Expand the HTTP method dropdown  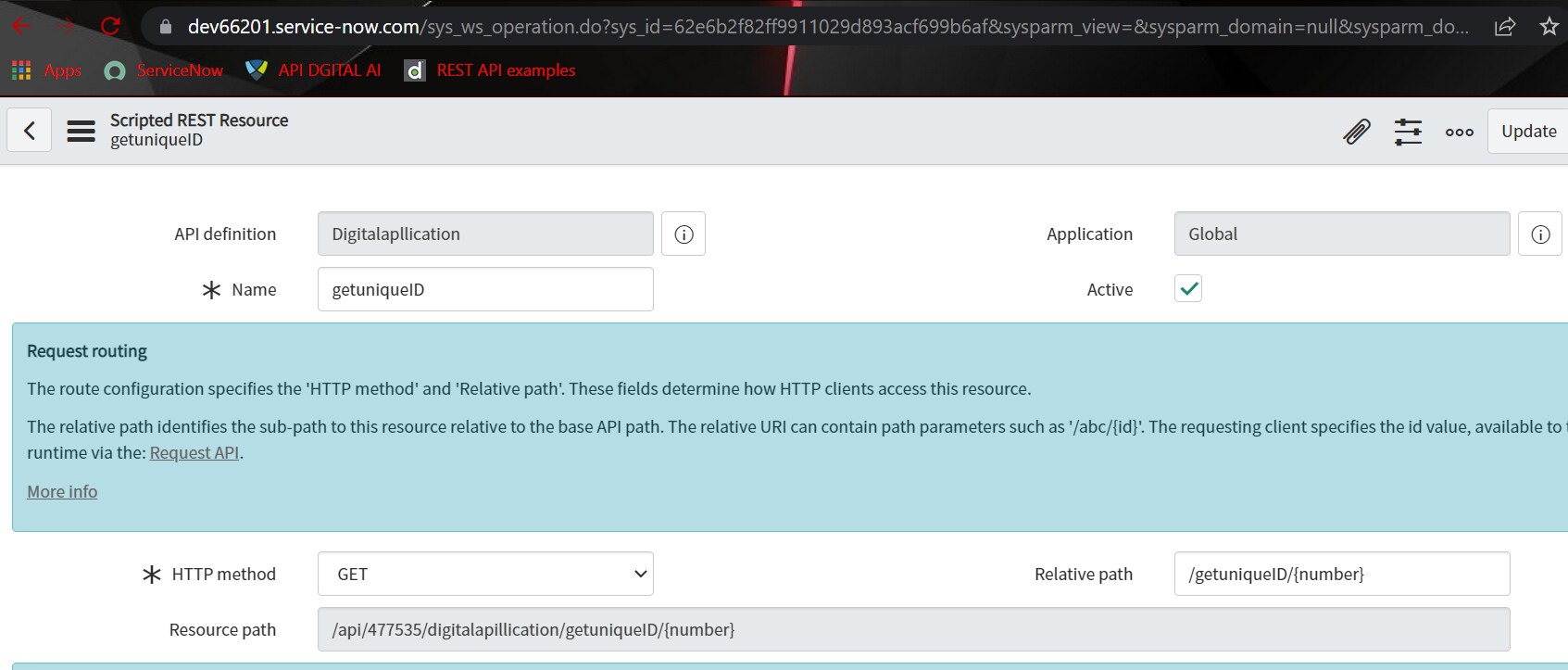[x=485, y=575]
